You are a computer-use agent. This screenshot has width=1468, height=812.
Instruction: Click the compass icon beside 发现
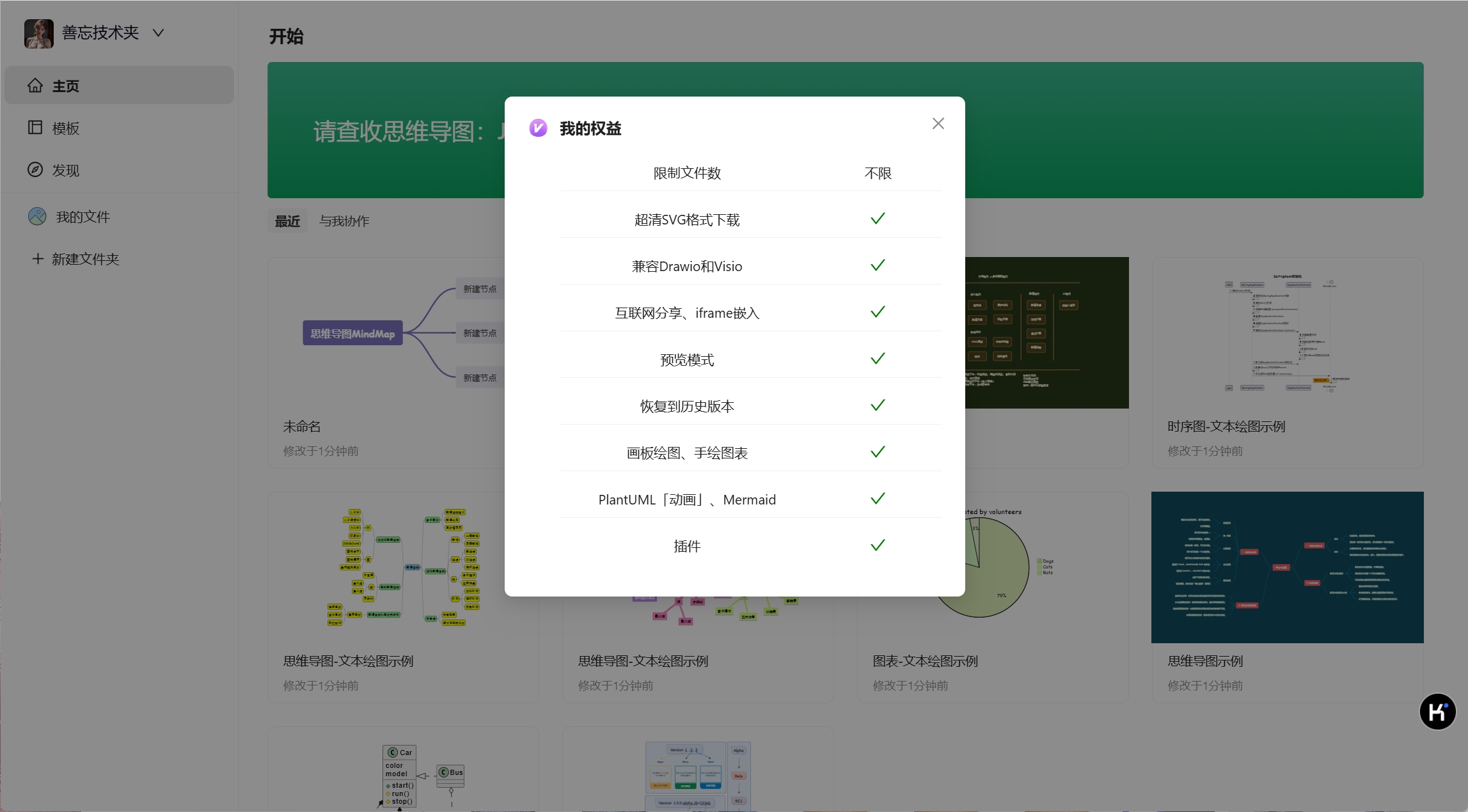tap(35, 169)
